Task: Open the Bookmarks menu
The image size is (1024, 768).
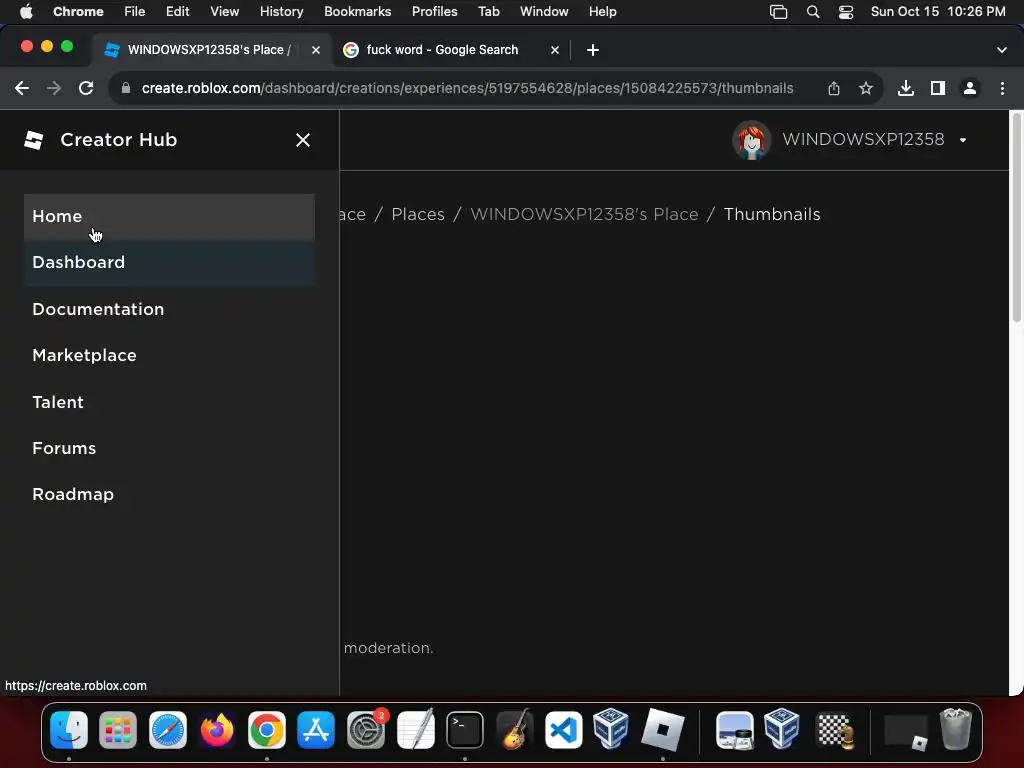Action: click(x=358, y=12)
